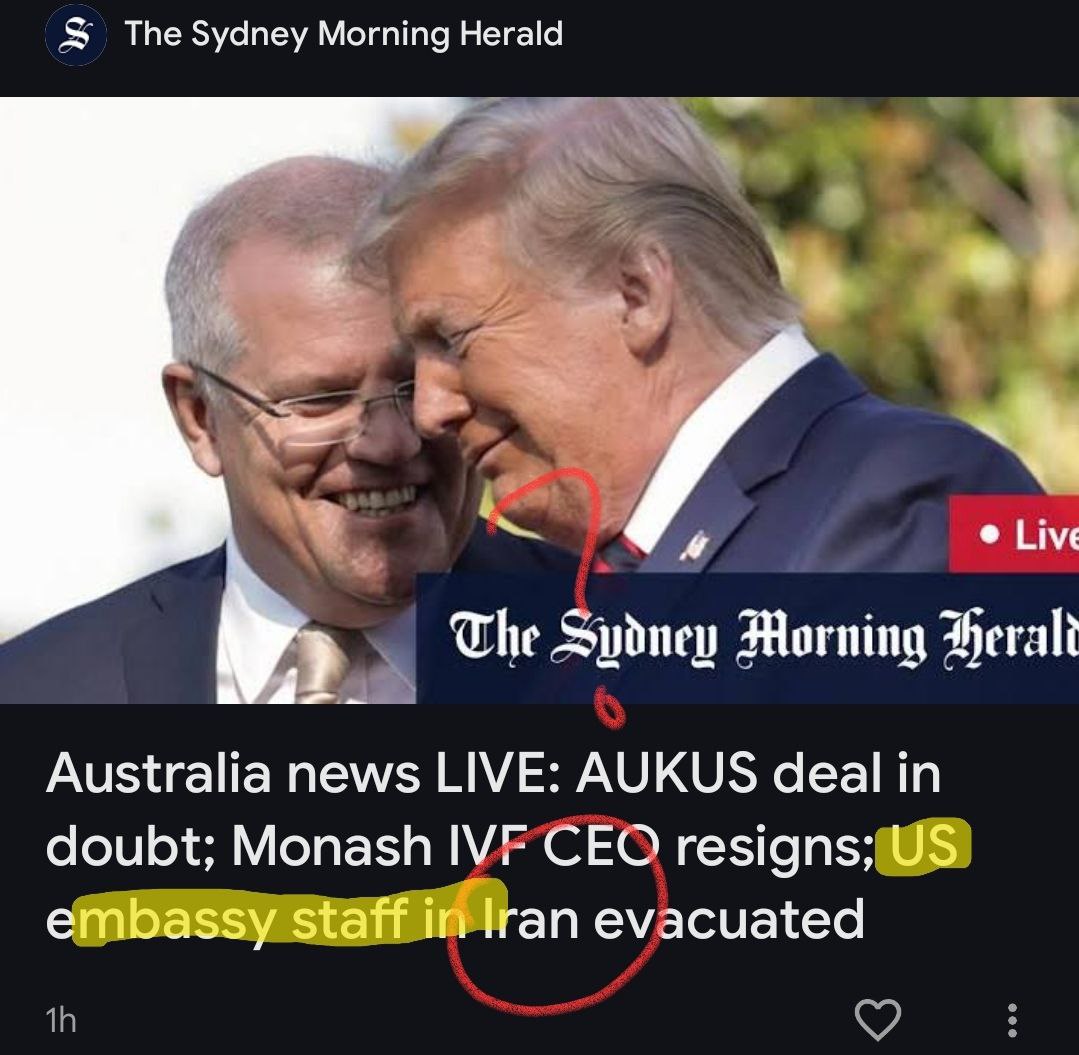The height and width of the screenshot is (1055, 1079).
Task: Like the article with the heart icon
Action: [x=877, y=1018]
